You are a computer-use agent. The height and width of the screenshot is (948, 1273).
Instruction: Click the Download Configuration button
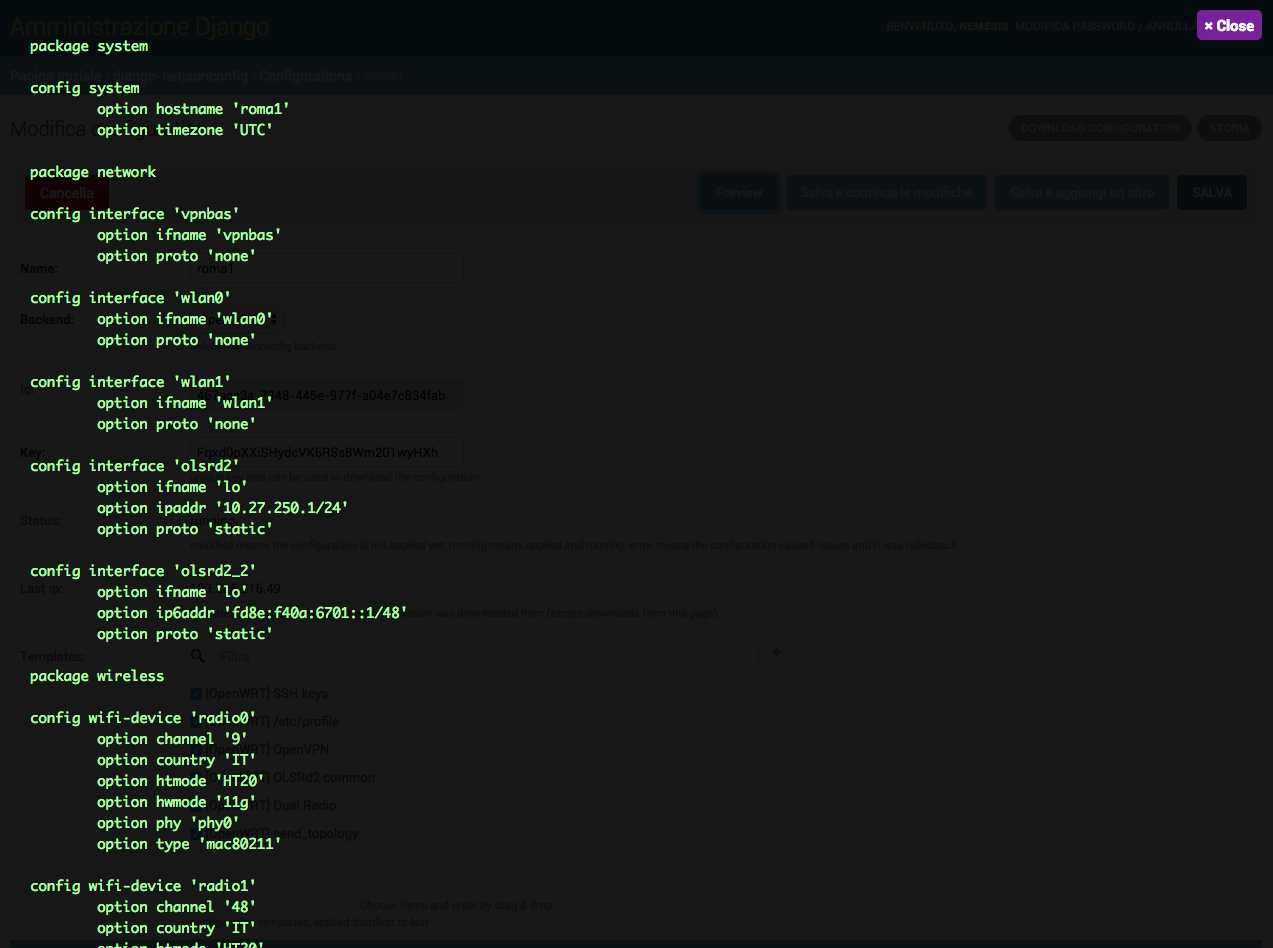point(1100,128)
